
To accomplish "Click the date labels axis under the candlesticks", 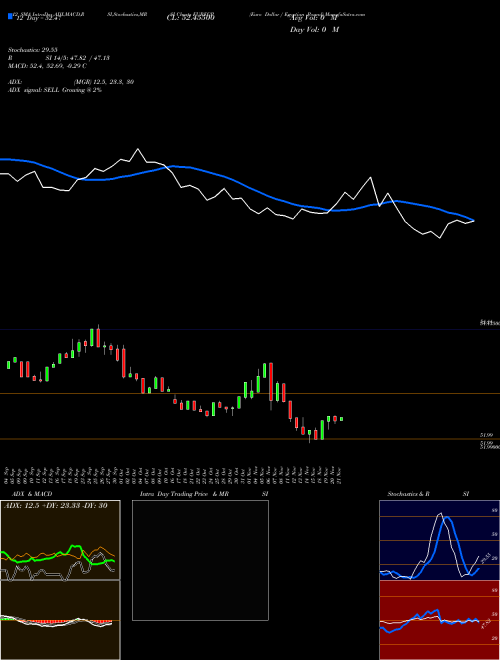I will [x=173, y=475].
